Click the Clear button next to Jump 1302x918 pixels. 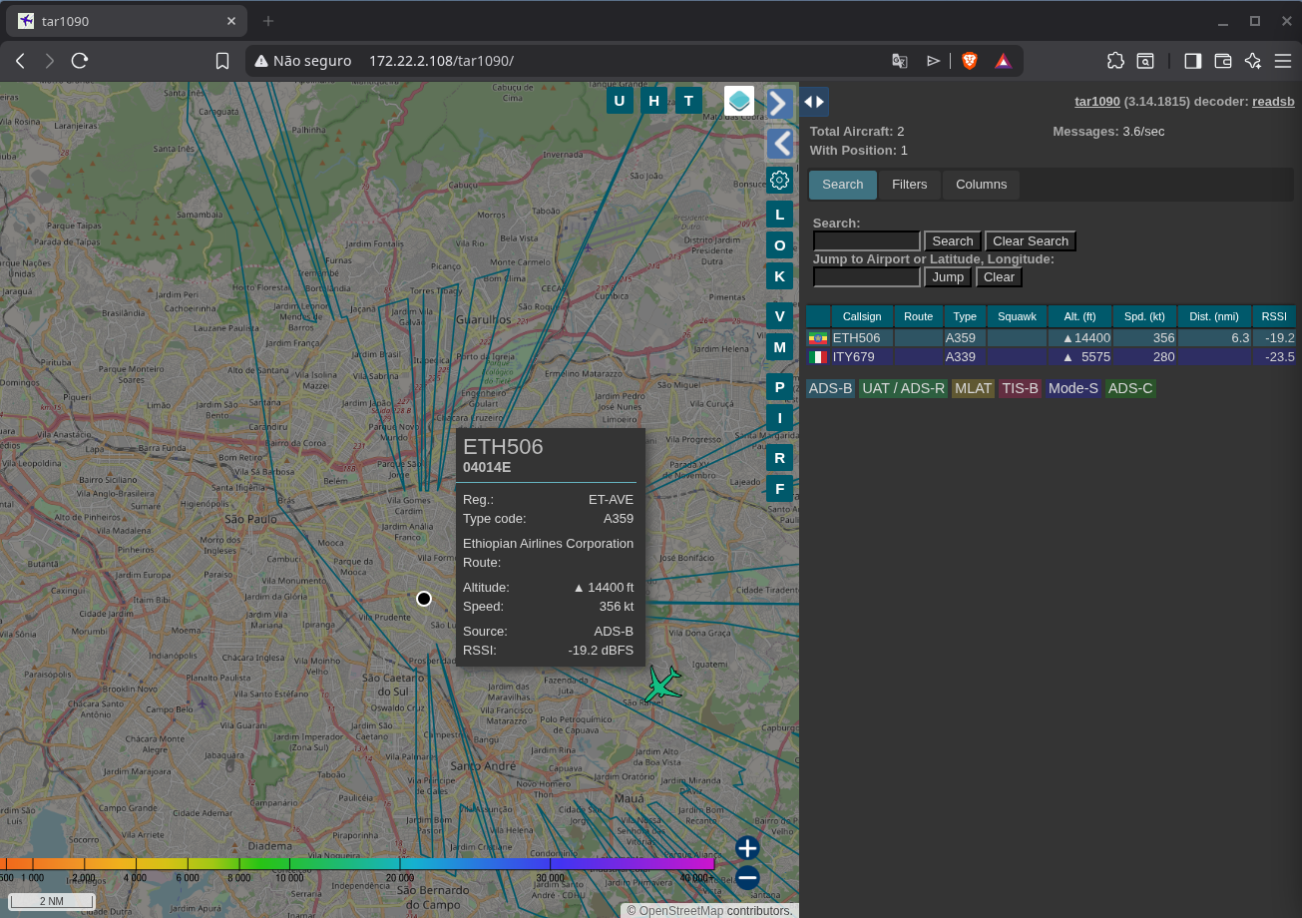pos(999,277)
